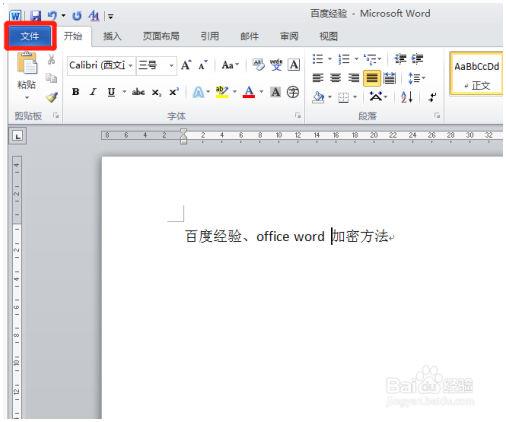
Task: Apply the yellow text highlight color
Action: coord(222,92)
